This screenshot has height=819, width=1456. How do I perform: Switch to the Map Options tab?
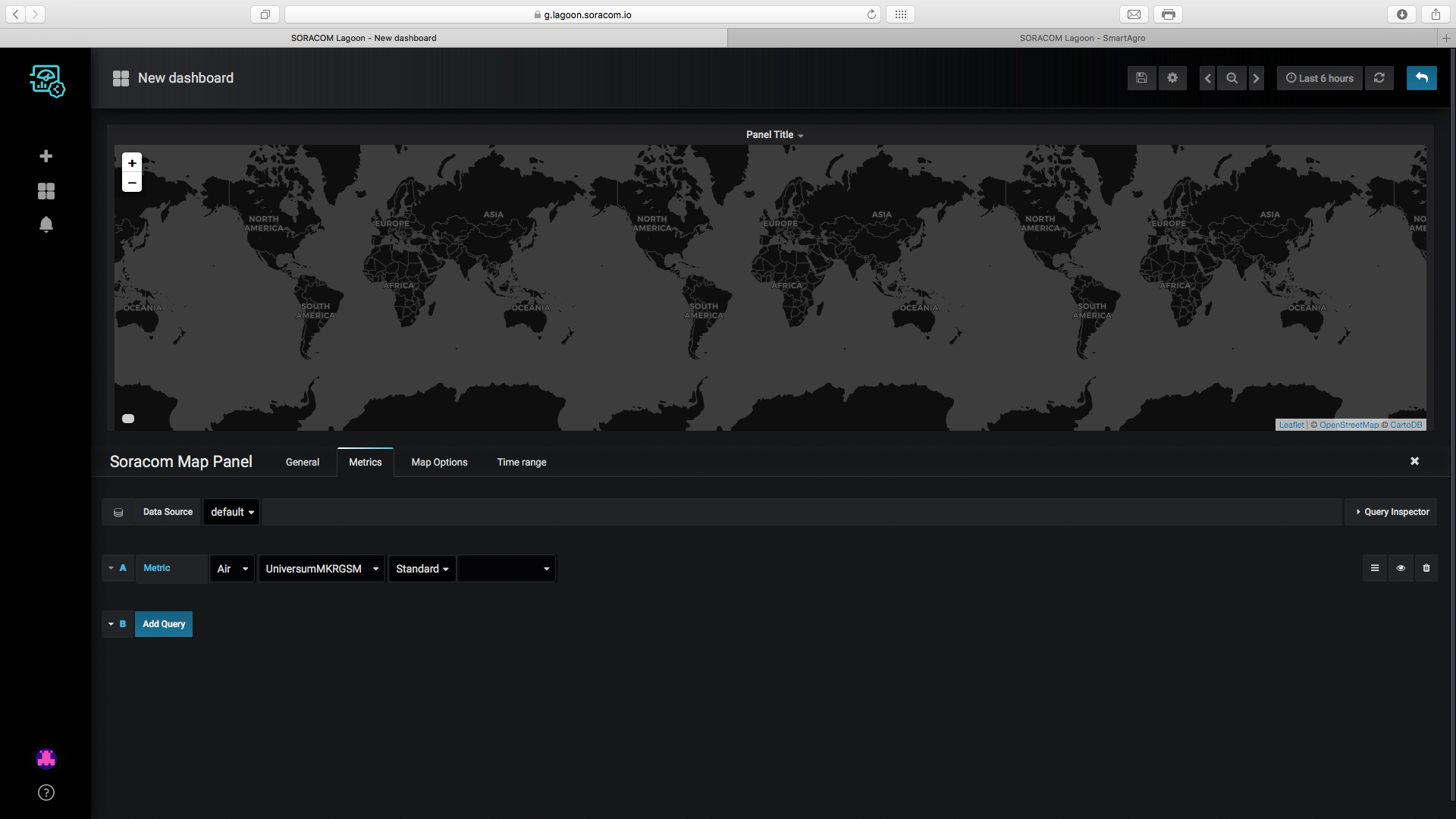439,462
